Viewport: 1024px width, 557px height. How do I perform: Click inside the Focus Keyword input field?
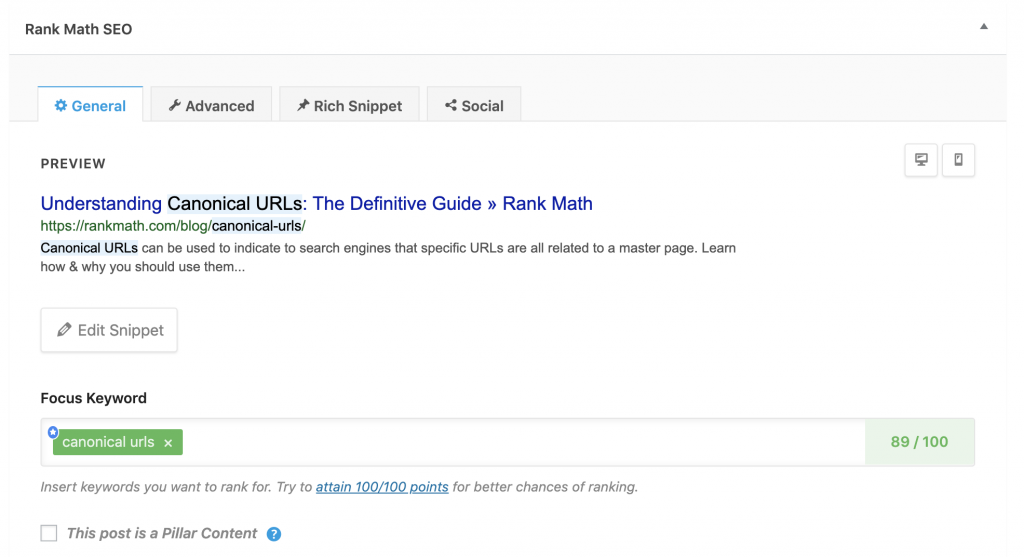tap(522, 442)
